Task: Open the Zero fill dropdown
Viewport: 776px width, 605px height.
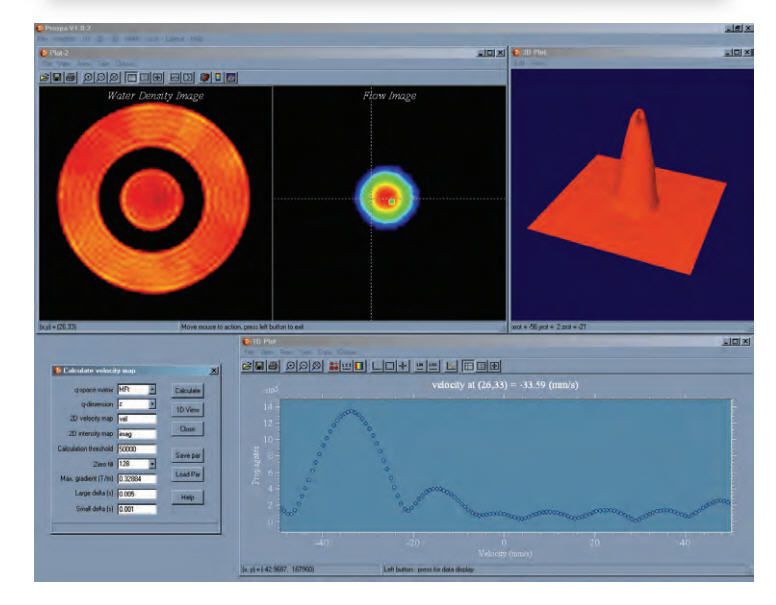Action: pyautogui.click(x=152, y=464)
